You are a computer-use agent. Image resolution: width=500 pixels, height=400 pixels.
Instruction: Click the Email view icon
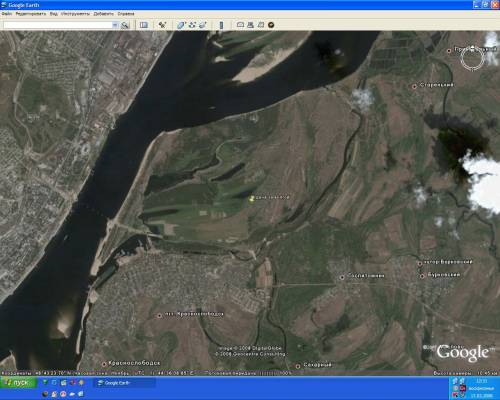pos(240,25)
